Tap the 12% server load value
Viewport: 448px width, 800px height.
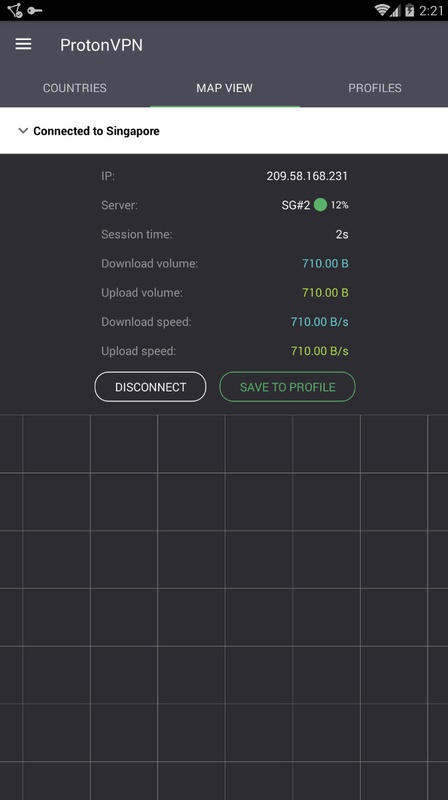click(x=339, y=205)
